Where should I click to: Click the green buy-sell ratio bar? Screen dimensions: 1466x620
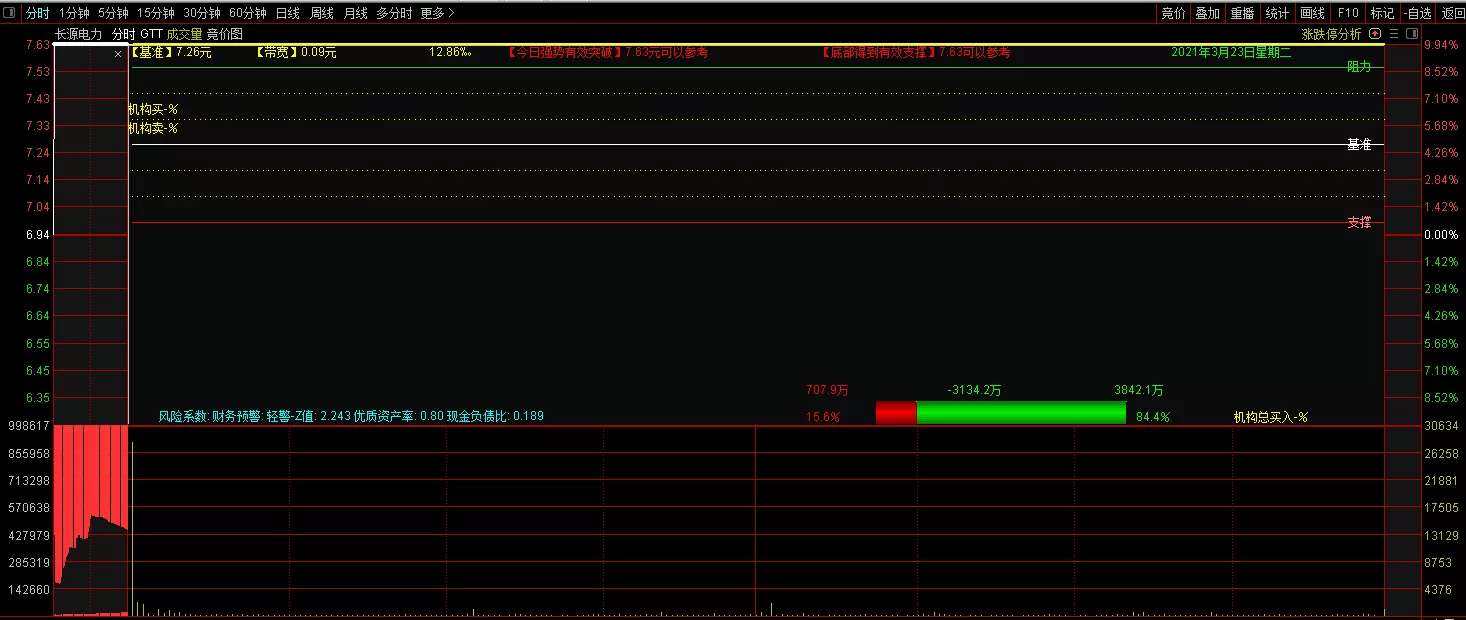point(1020,413)
